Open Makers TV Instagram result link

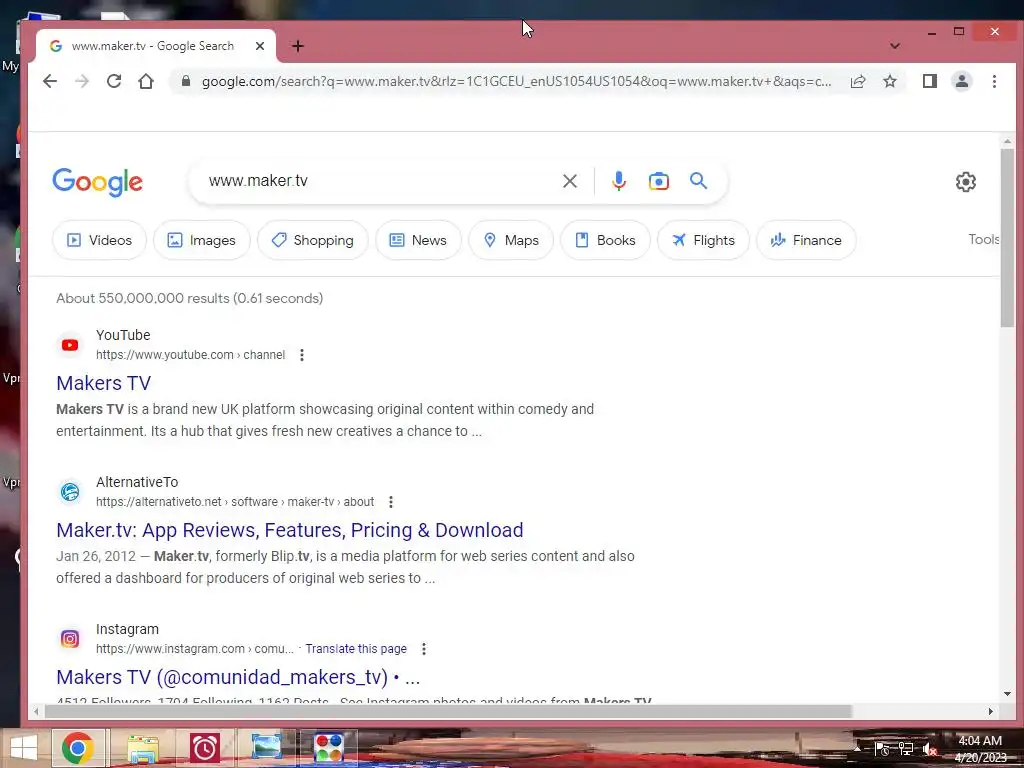[238, 677]
